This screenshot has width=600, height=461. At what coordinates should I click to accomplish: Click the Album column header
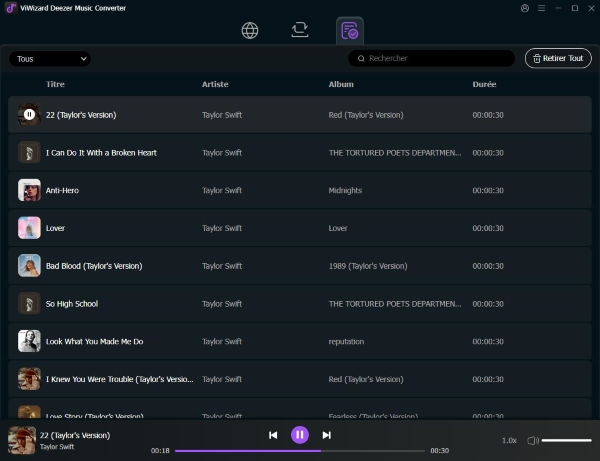click(341, 84)
